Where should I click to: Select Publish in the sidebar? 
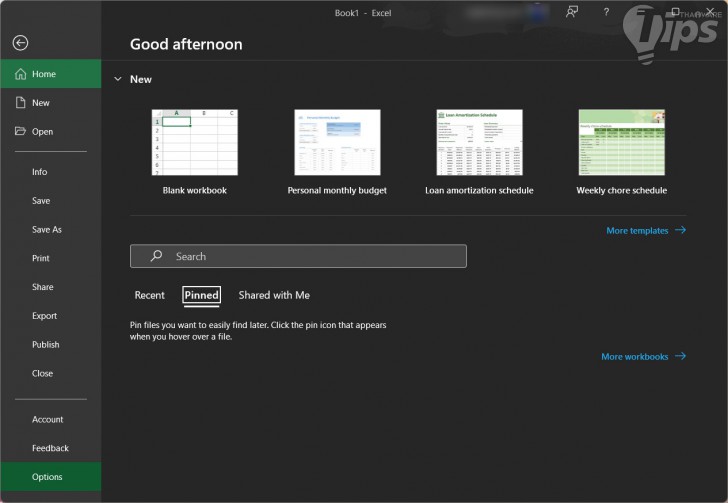coord(51,345)
